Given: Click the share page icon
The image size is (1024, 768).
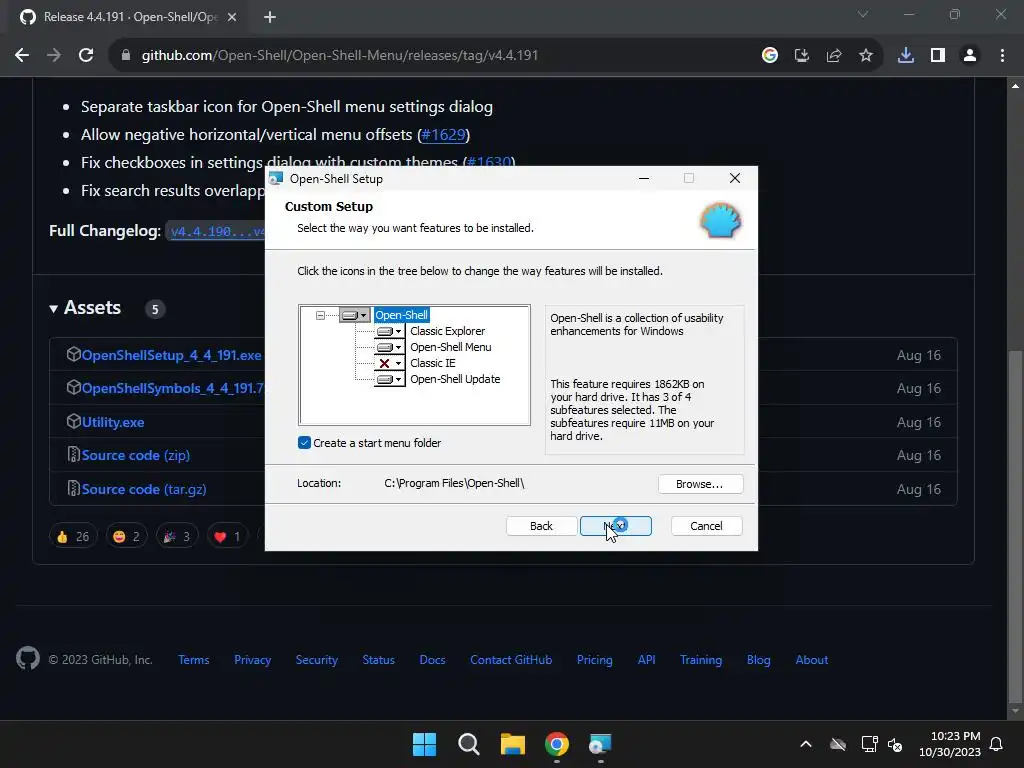Looking at the screenshot, I should click(834, 56).
